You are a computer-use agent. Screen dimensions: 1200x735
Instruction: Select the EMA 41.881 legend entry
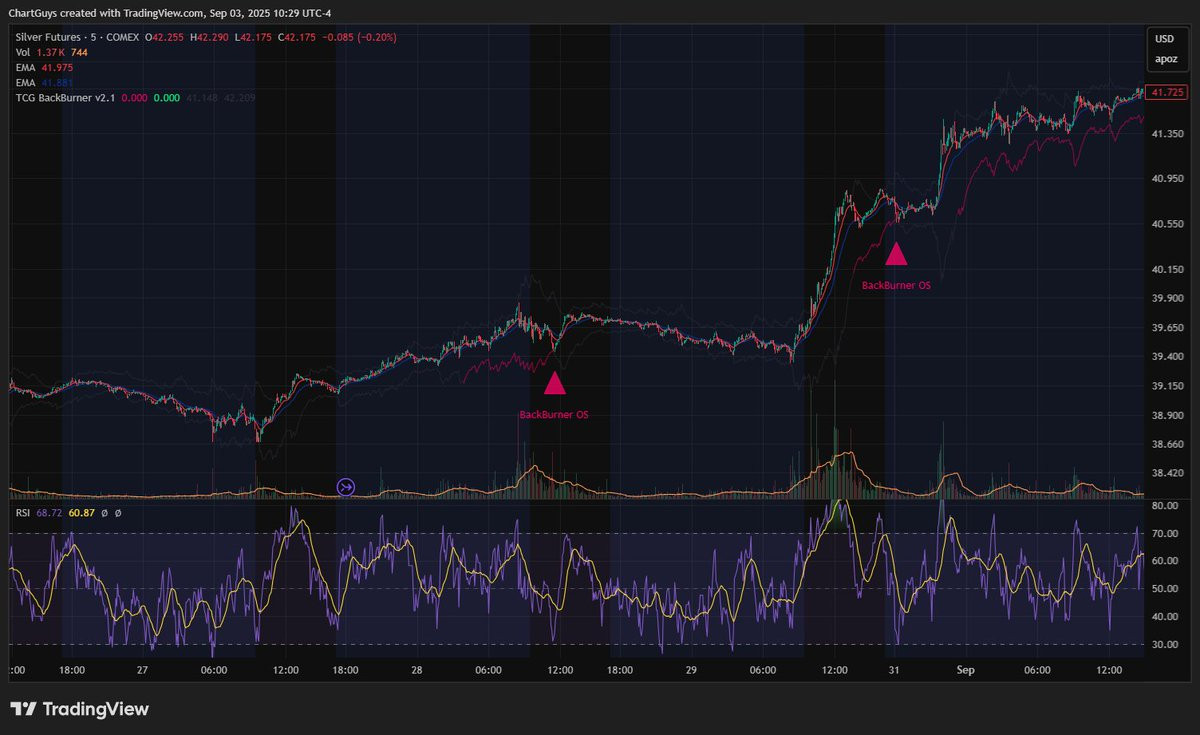(x=44, y=82)
